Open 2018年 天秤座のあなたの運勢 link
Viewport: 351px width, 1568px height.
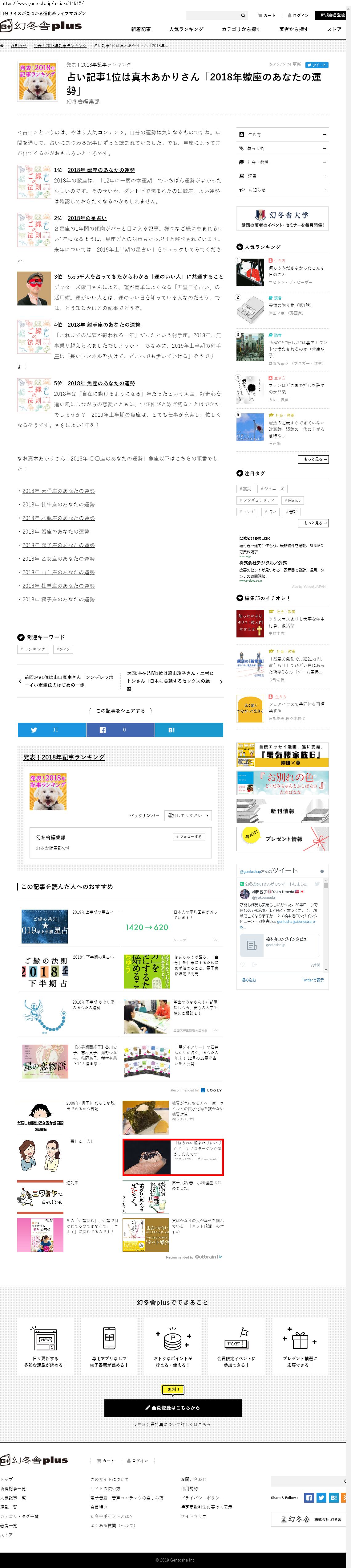tap(58, 491)
